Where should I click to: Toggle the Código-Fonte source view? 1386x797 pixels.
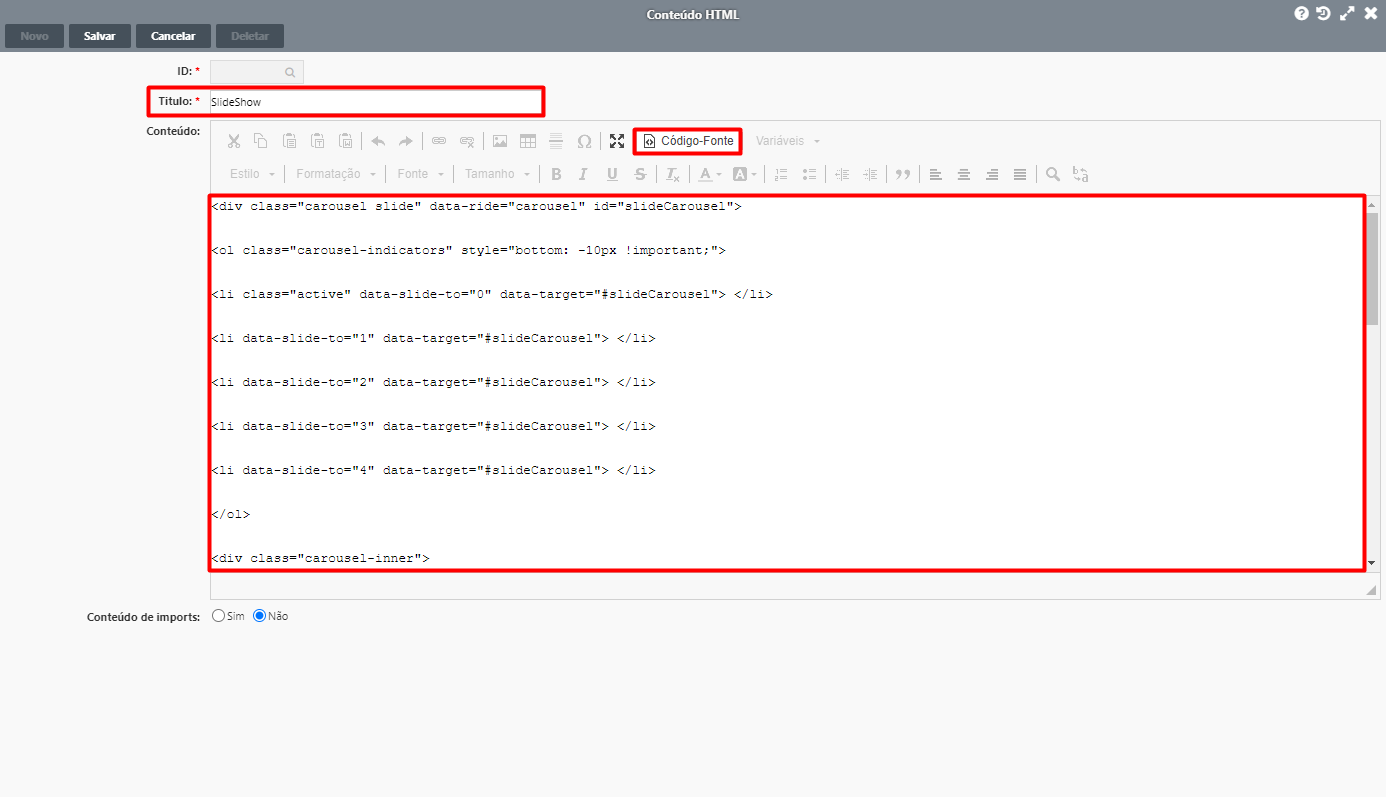click(x=688, y=141)
